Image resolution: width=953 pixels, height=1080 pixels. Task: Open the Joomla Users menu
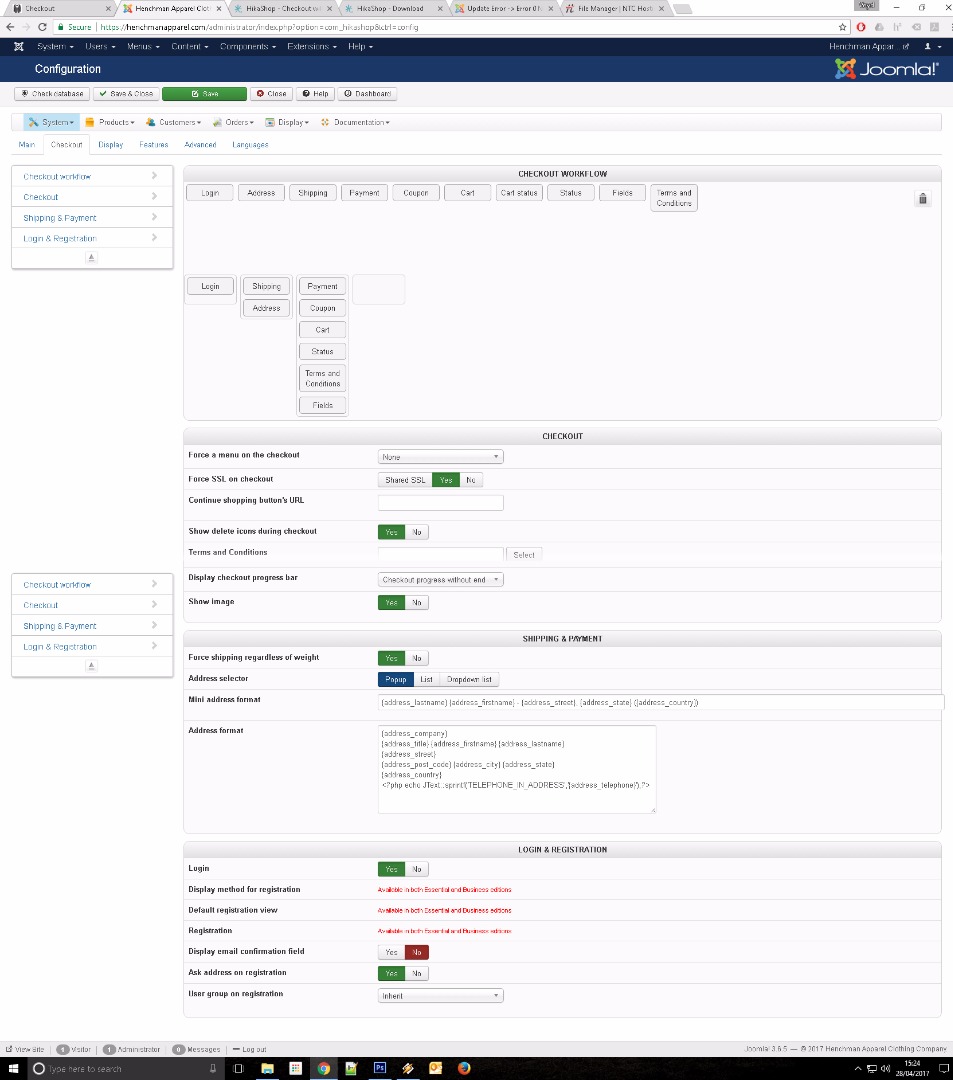pos(100,46)
